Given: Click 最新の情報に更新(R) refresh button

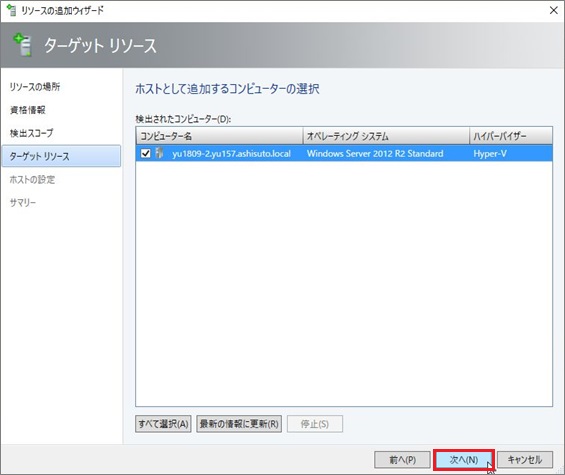Looking at the screenshot, I should 239,424.
